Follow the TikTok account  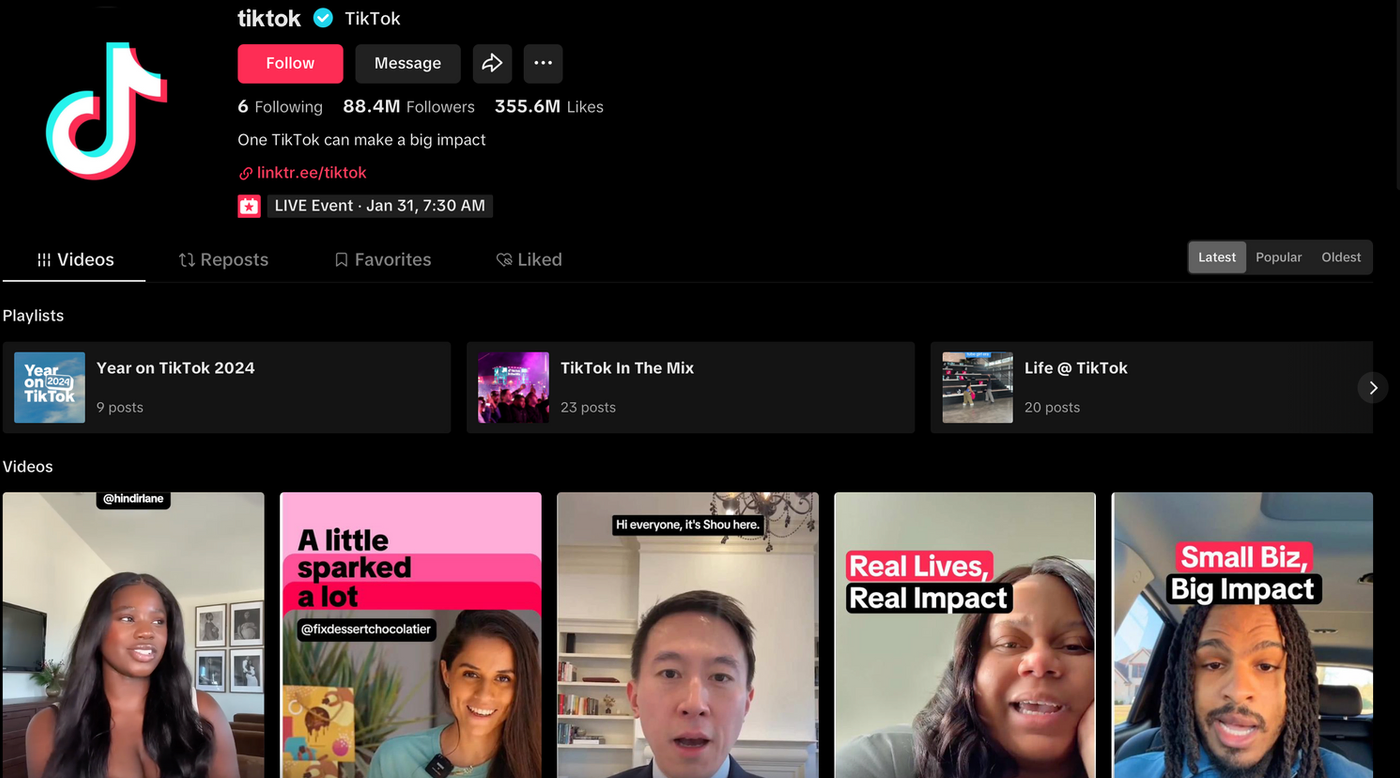[290, 63]
